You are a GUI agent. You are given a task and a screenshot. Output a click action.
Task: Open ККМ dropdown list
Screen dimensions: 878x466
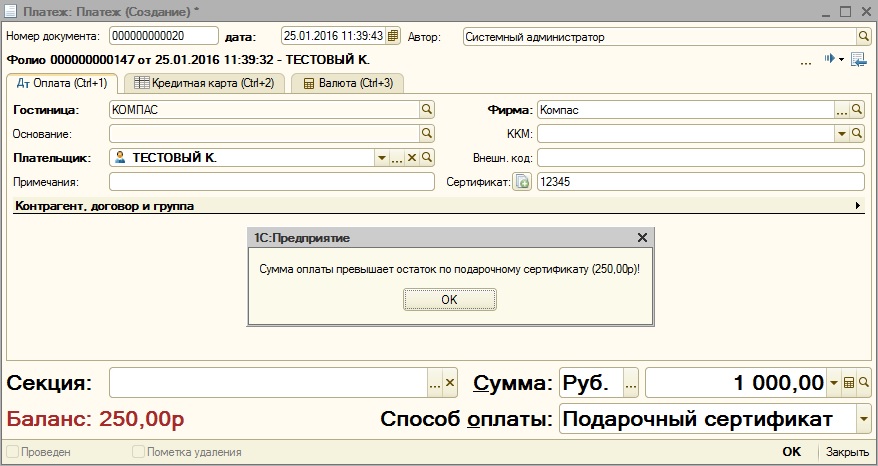(x=842, y=134)
